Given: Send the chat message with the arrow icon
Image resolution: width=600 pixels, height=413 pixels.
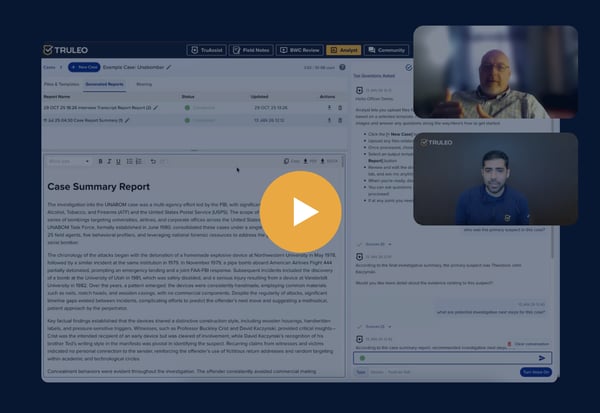Looking at the screenshot, I should point(542,358).
